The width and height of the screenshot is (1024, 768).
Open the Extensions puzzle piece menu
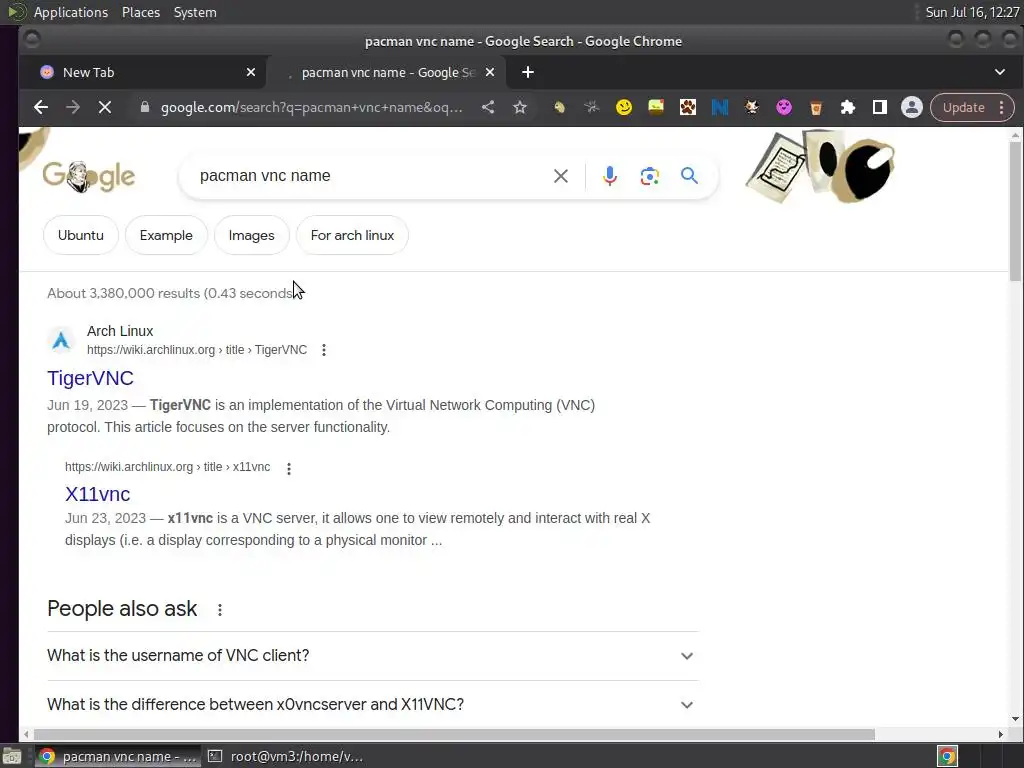click(848, 107)
